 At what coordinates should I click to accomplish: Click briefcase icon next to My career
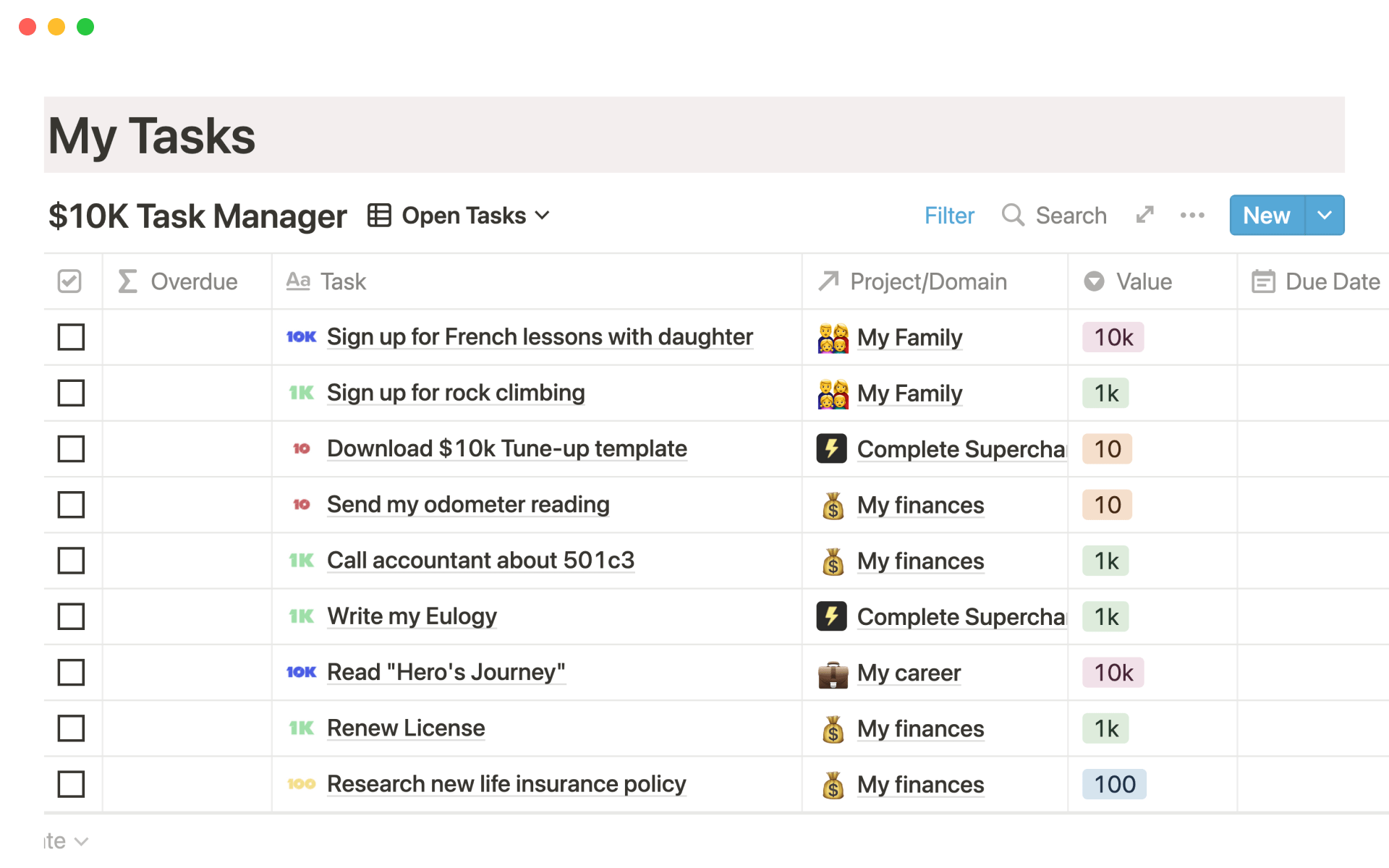point(833,673)
